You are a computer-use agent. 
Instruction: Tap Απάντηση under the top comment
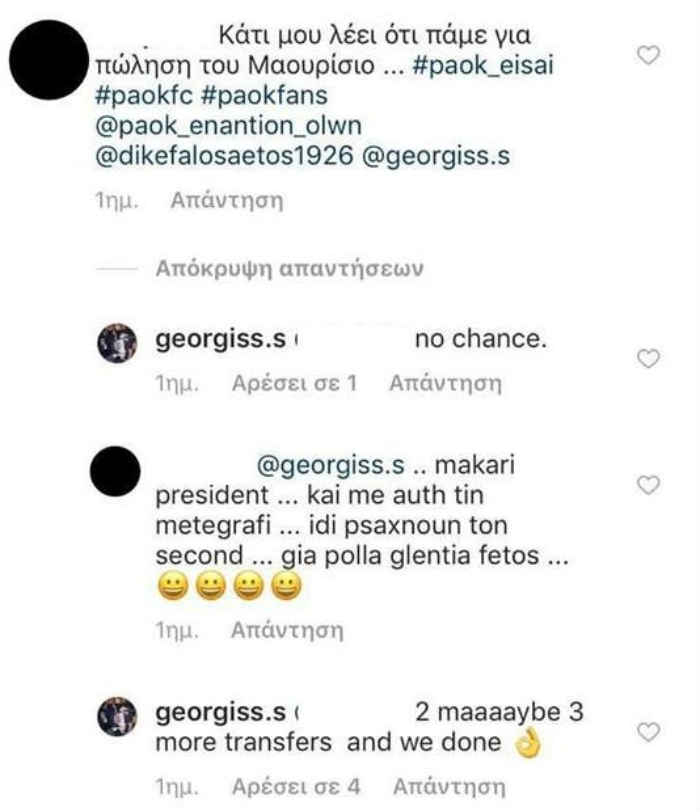pyautogui.click(x=227, y=201)
